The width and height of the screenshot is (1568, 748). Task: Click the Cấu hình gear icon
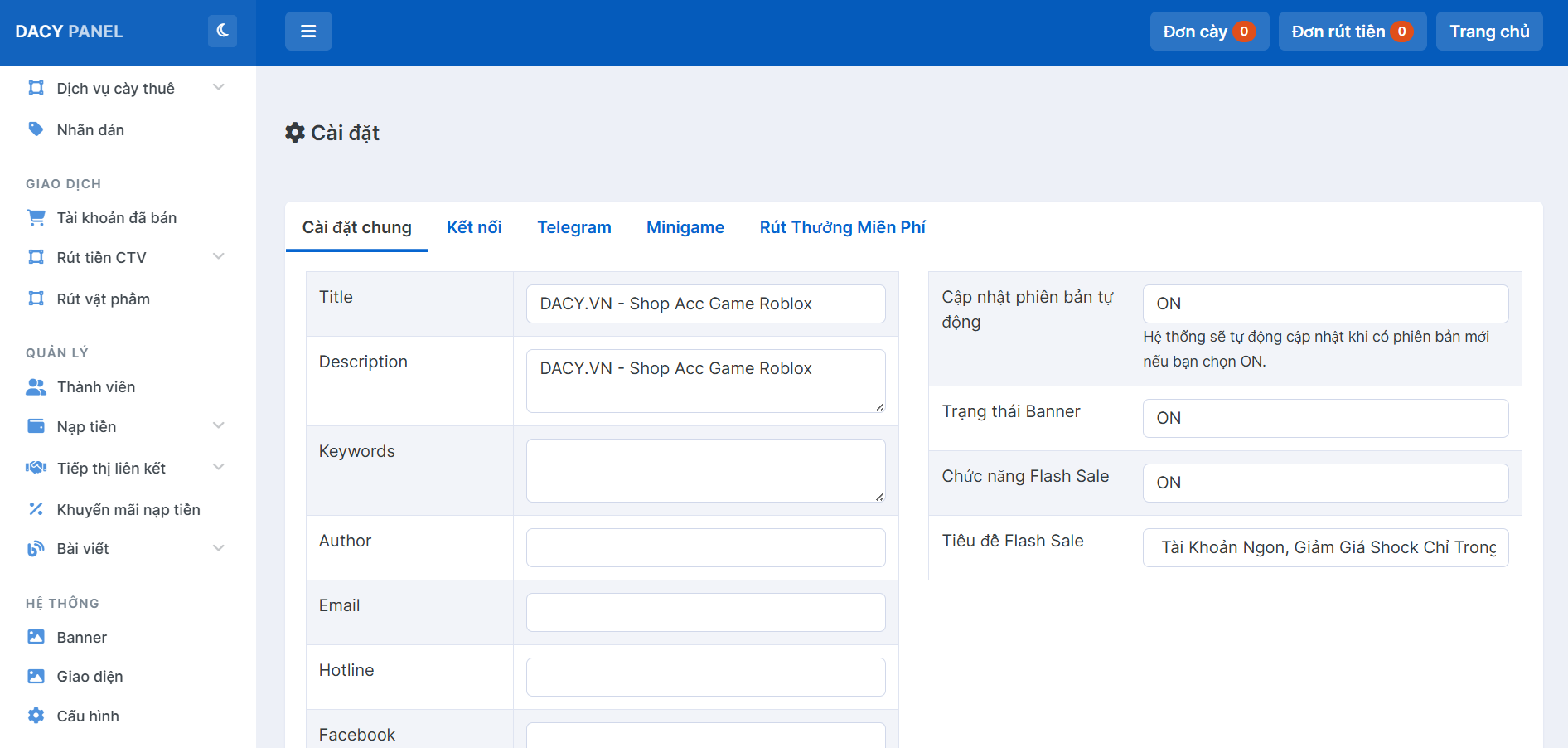[36, 716]
